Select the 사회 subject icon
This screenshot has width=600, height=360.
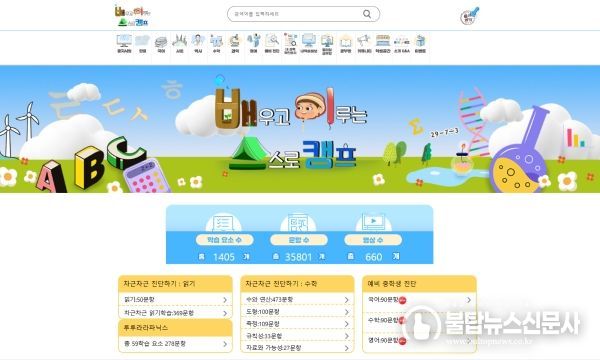point(179,44)
